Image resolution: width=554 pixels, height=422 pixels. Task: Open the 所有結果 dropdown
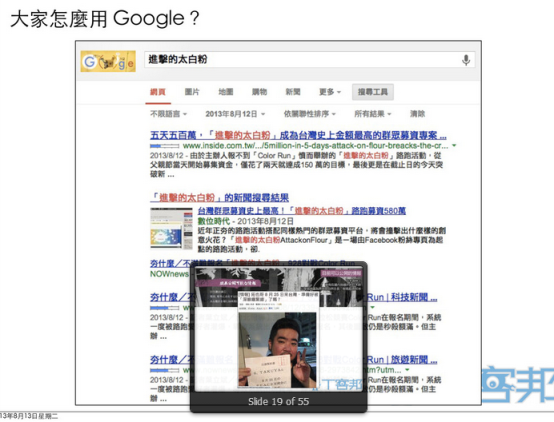pos(373,114)
